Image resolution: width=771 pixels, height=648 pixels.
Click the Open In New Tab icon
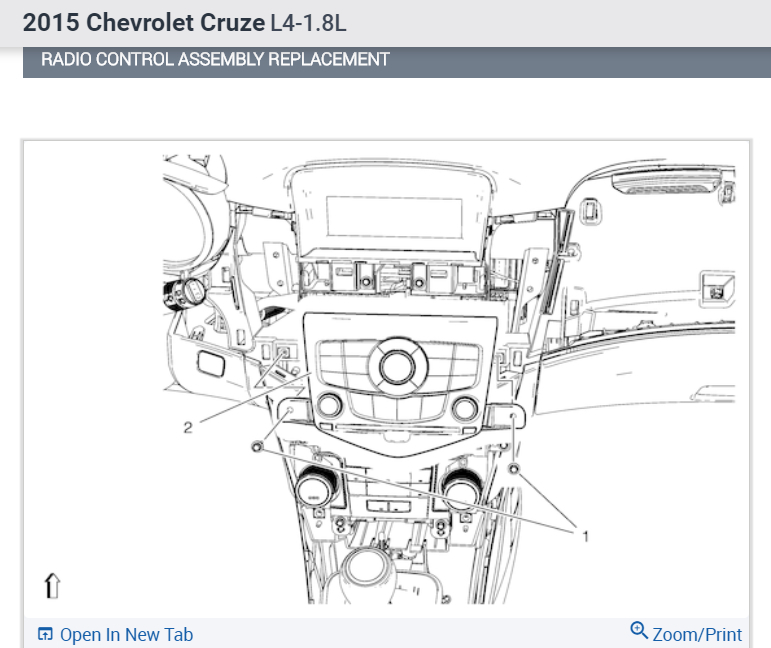click(x=45, y=634)
